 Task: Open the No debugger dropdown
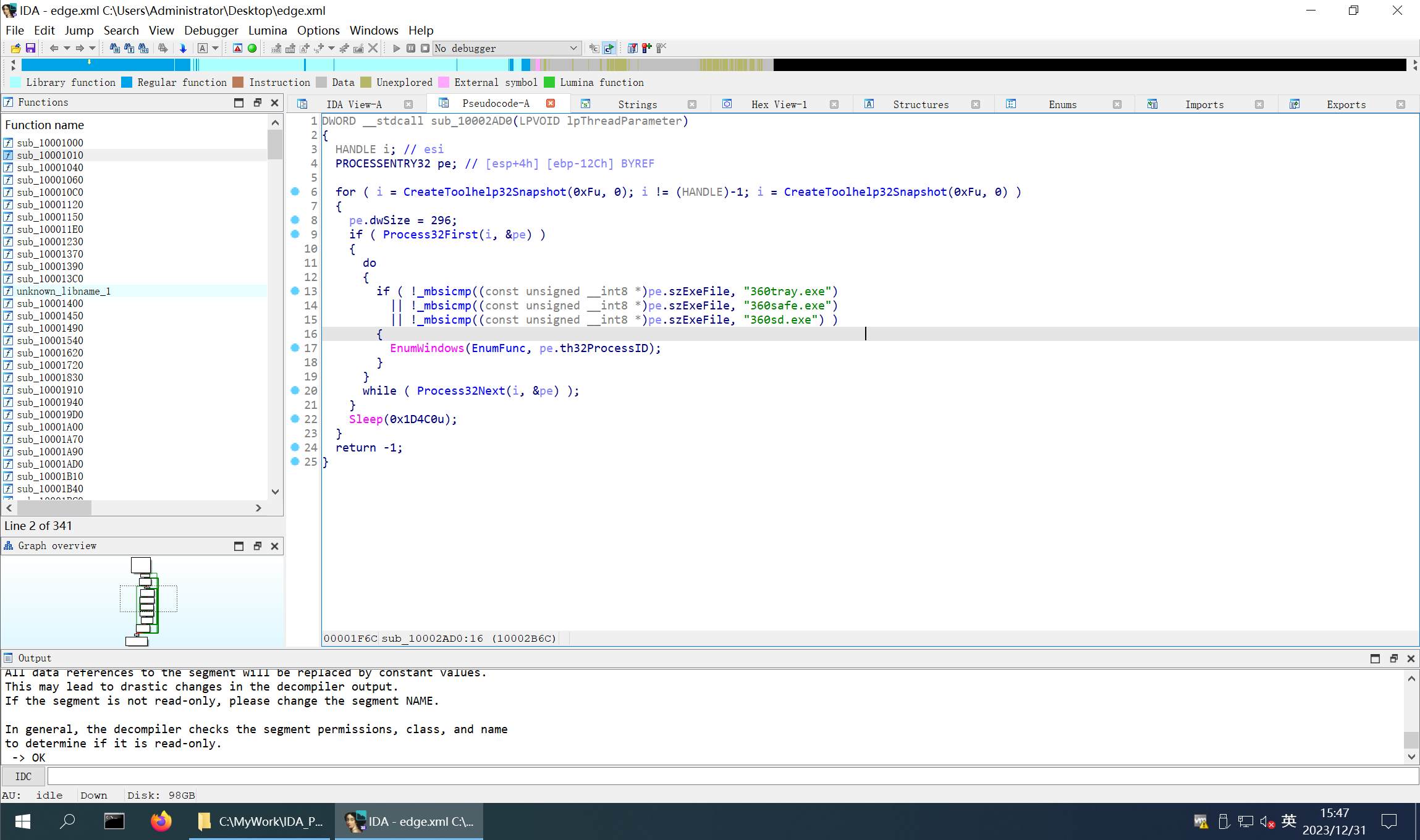pos(573,48)
